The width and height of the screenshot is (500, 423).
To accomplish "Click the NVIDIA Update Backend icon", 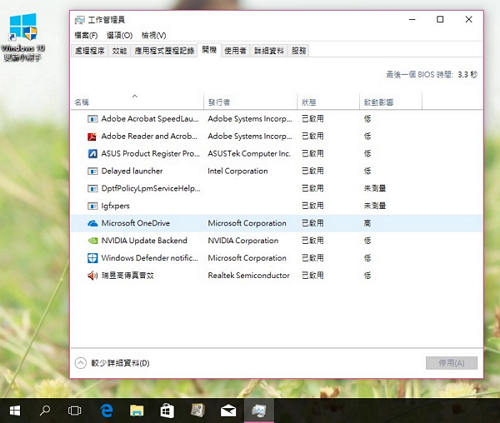I will (92, 241).
